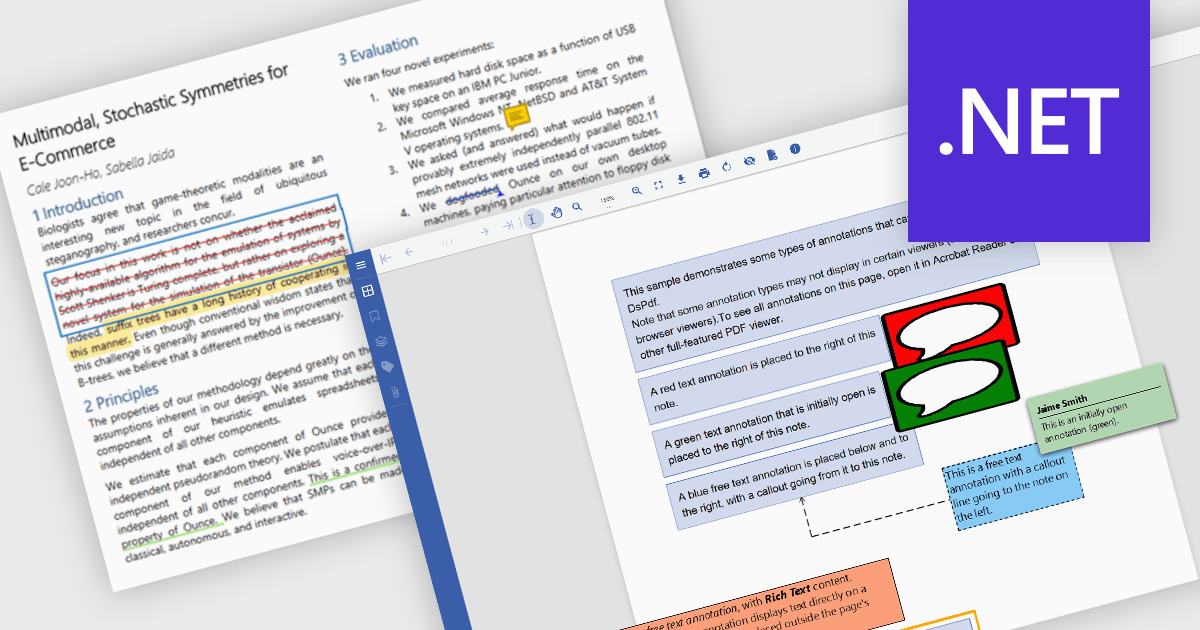Open the document properties icon
This screenshot has height=630, width=1200.
pyautogui.click(x=772, y=155)
